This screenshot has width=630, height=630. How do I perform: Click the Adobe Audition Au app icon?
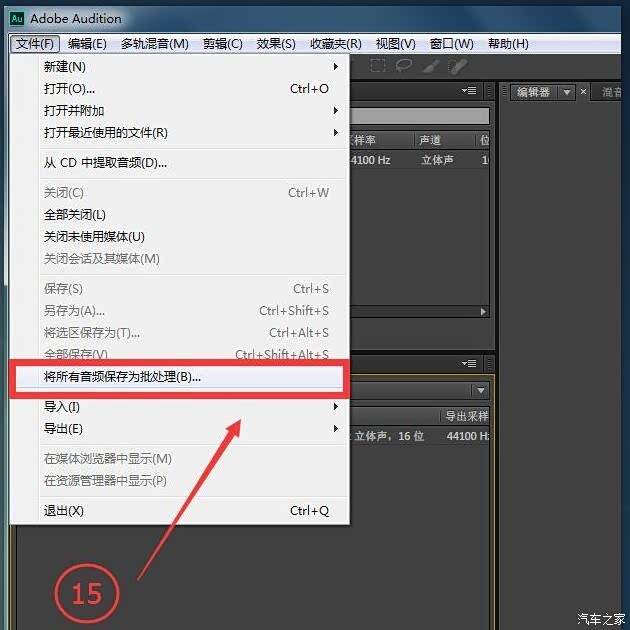point(17,18)
